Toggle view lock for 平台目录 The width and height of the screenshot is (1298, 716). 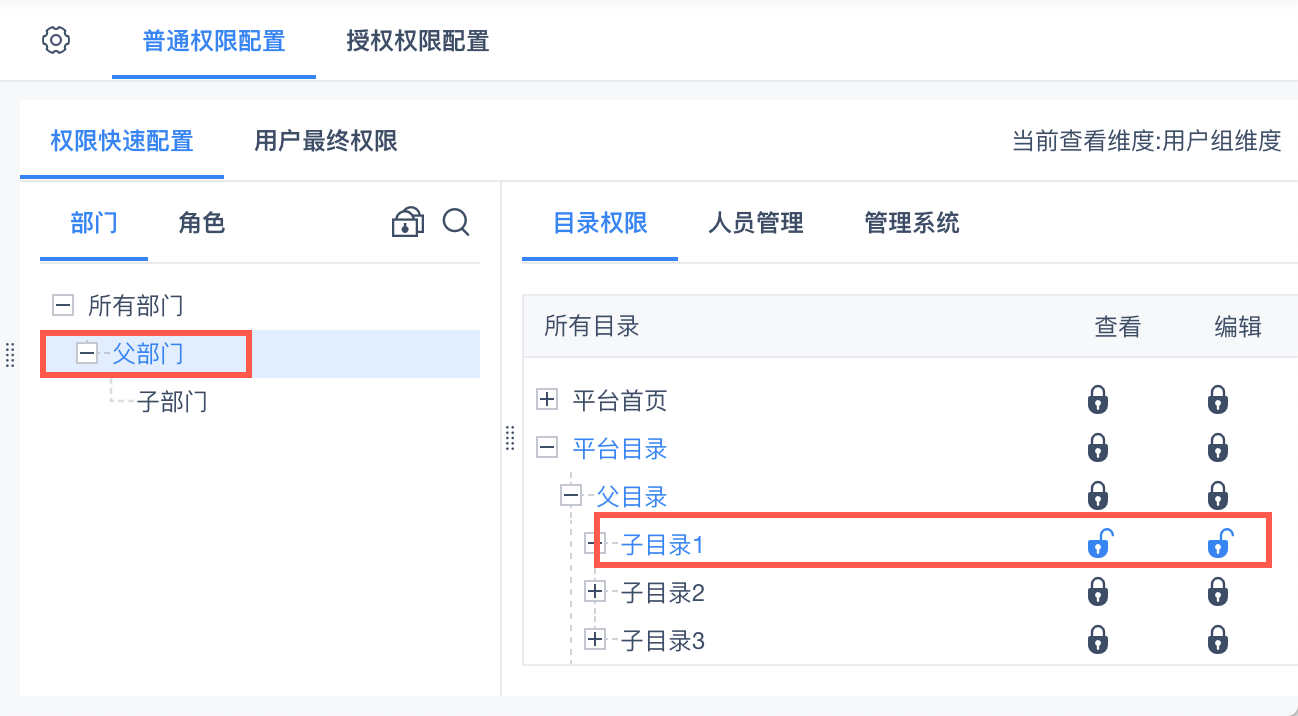[1098, 448]
